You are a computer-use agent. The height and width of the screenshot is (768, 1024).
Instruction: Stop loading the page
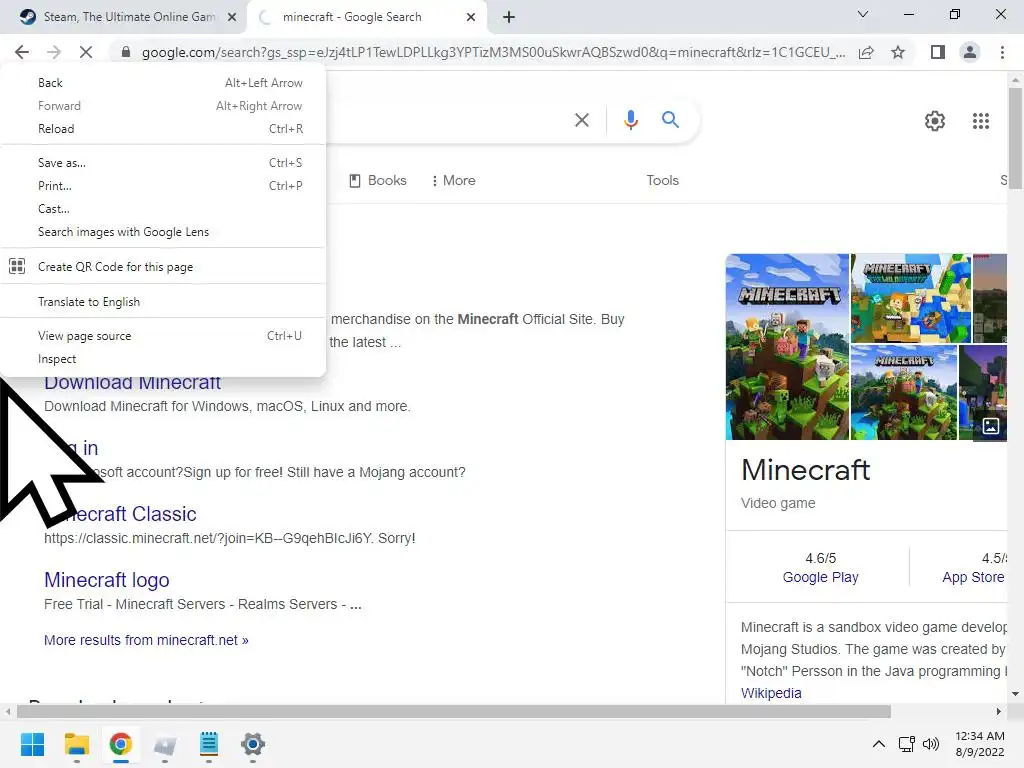point(86,52)
